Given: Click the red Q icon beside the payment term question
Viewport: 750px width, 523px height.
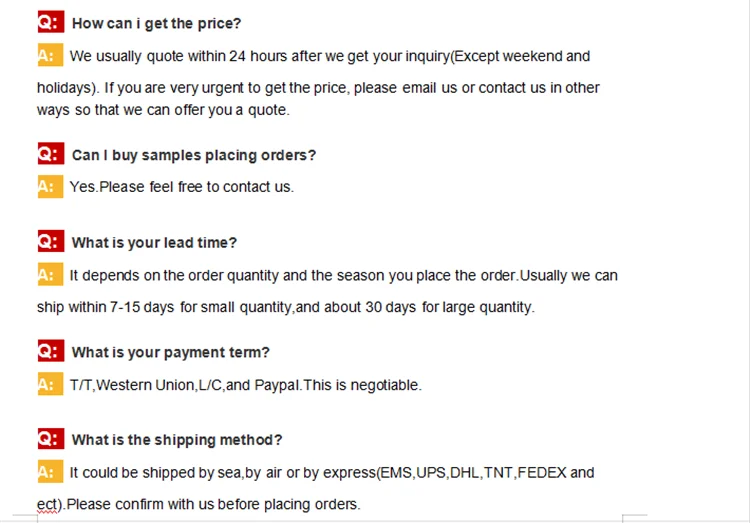Looking at the screenshot, I should pyautogui.click(x=50, y=351).
